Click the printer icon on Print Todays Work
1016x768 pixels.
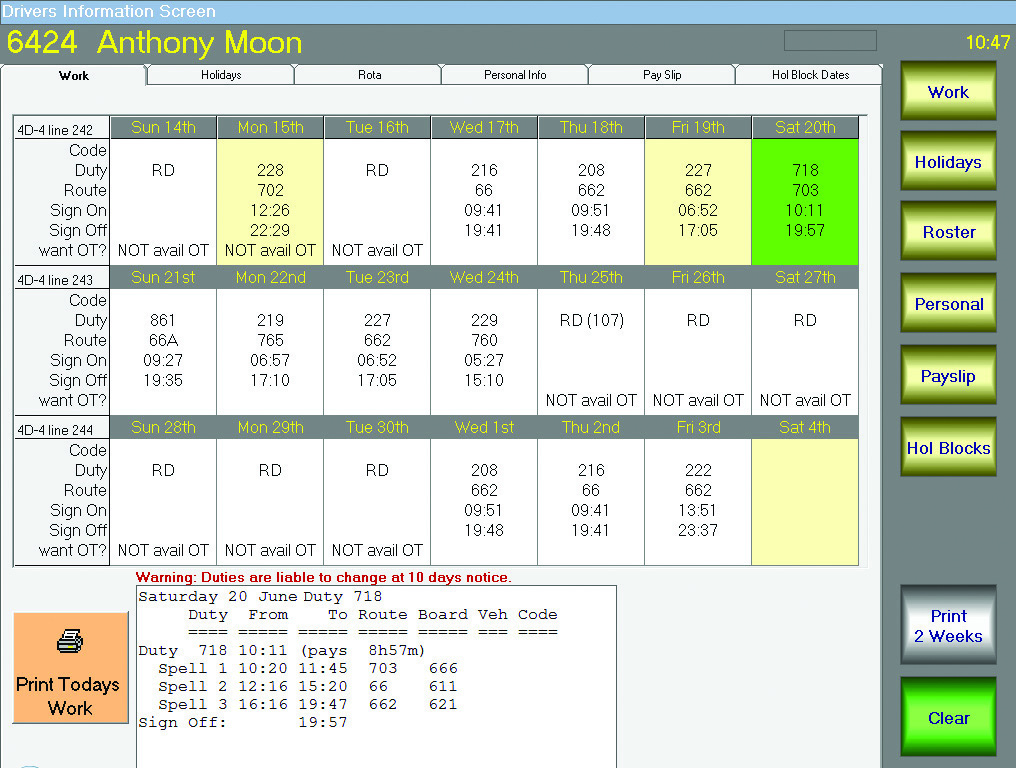coord(70,642)
